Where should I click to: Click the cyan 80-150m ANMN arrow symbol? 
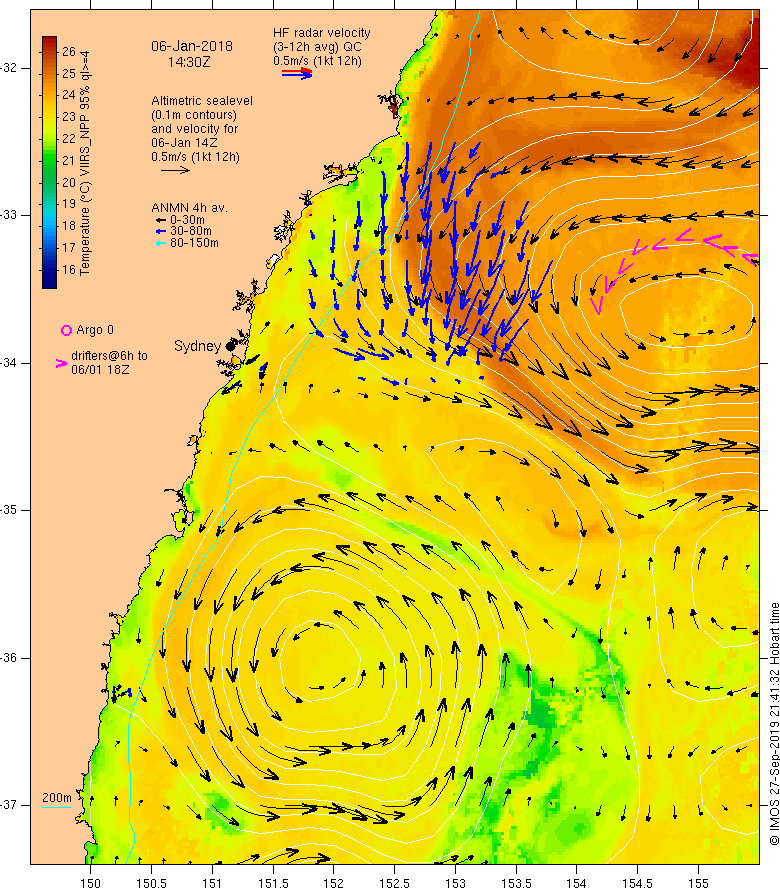(x=161, y=244)
